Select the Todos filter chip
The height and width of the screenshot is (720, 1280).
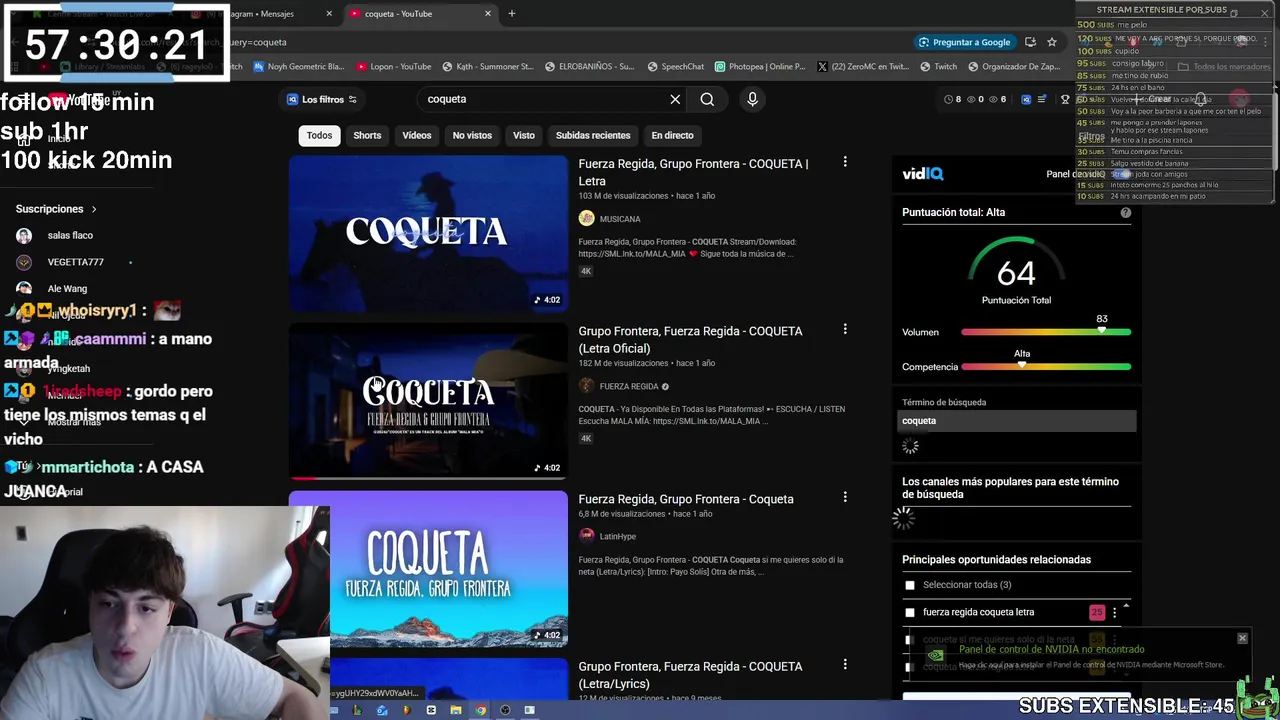pyautogui.click(x=319, y=135)
